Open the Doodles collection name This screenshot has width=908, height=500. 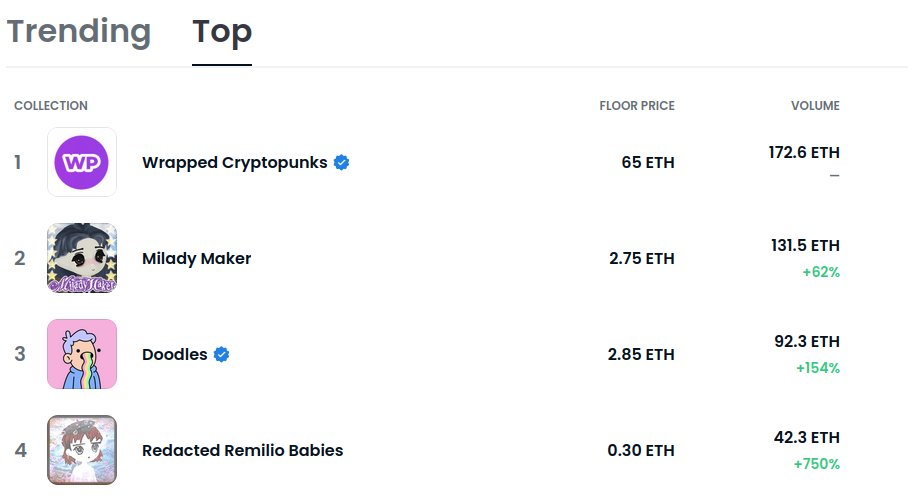coord(174,354)
